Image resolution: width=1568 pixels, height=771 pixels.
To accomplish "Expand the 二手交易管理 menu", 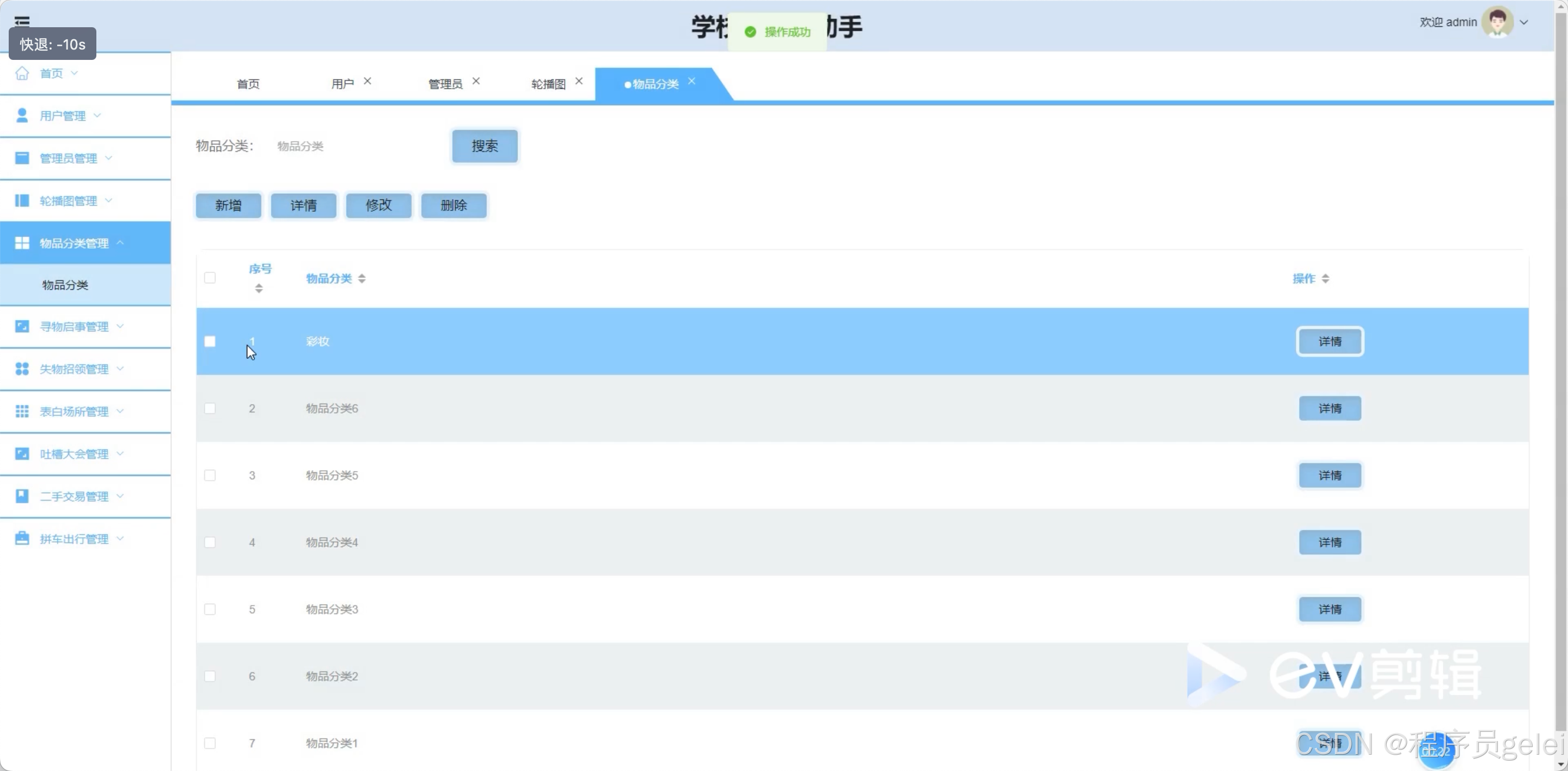I will pos(74,497).
